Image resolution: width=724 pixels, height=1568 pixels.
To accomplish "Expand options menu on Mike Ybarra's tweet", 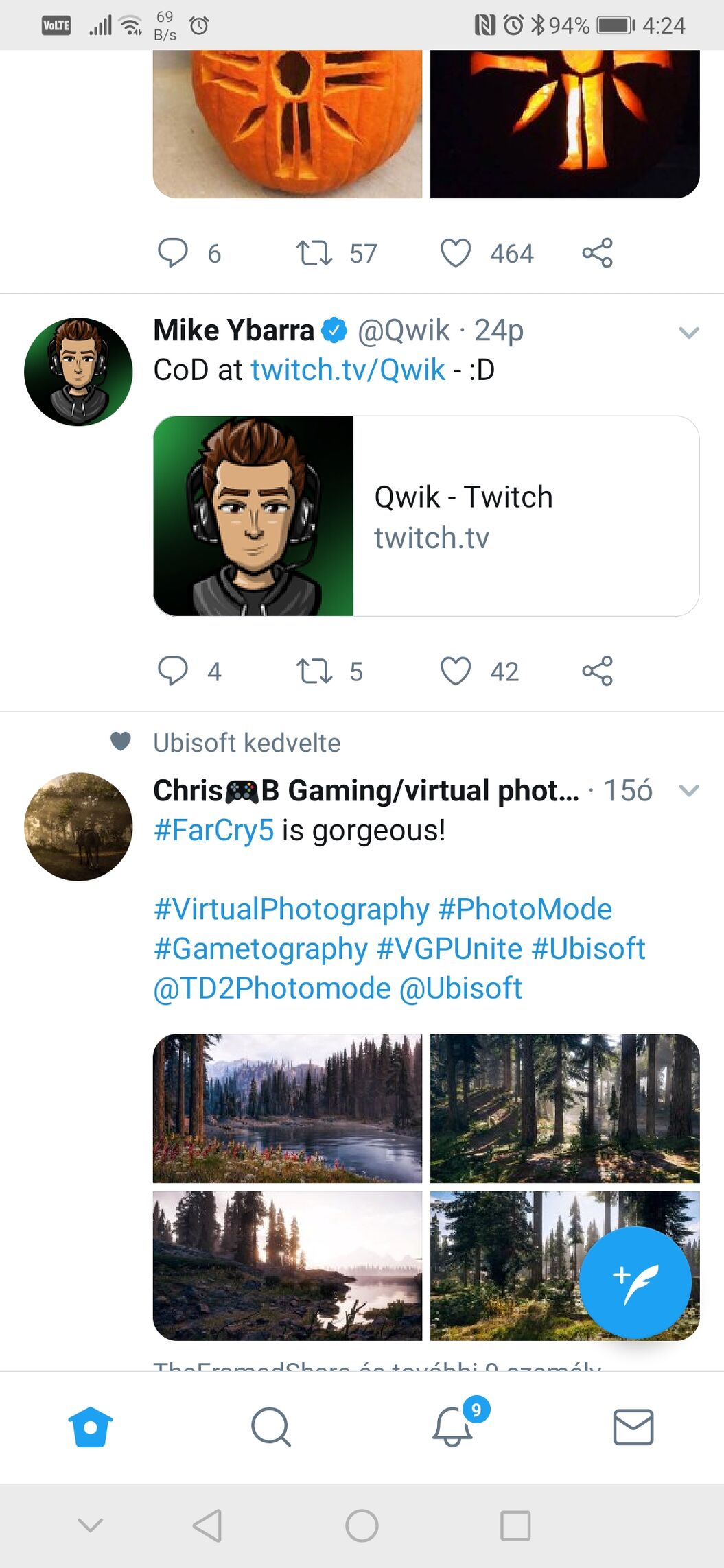I will 688,333.
